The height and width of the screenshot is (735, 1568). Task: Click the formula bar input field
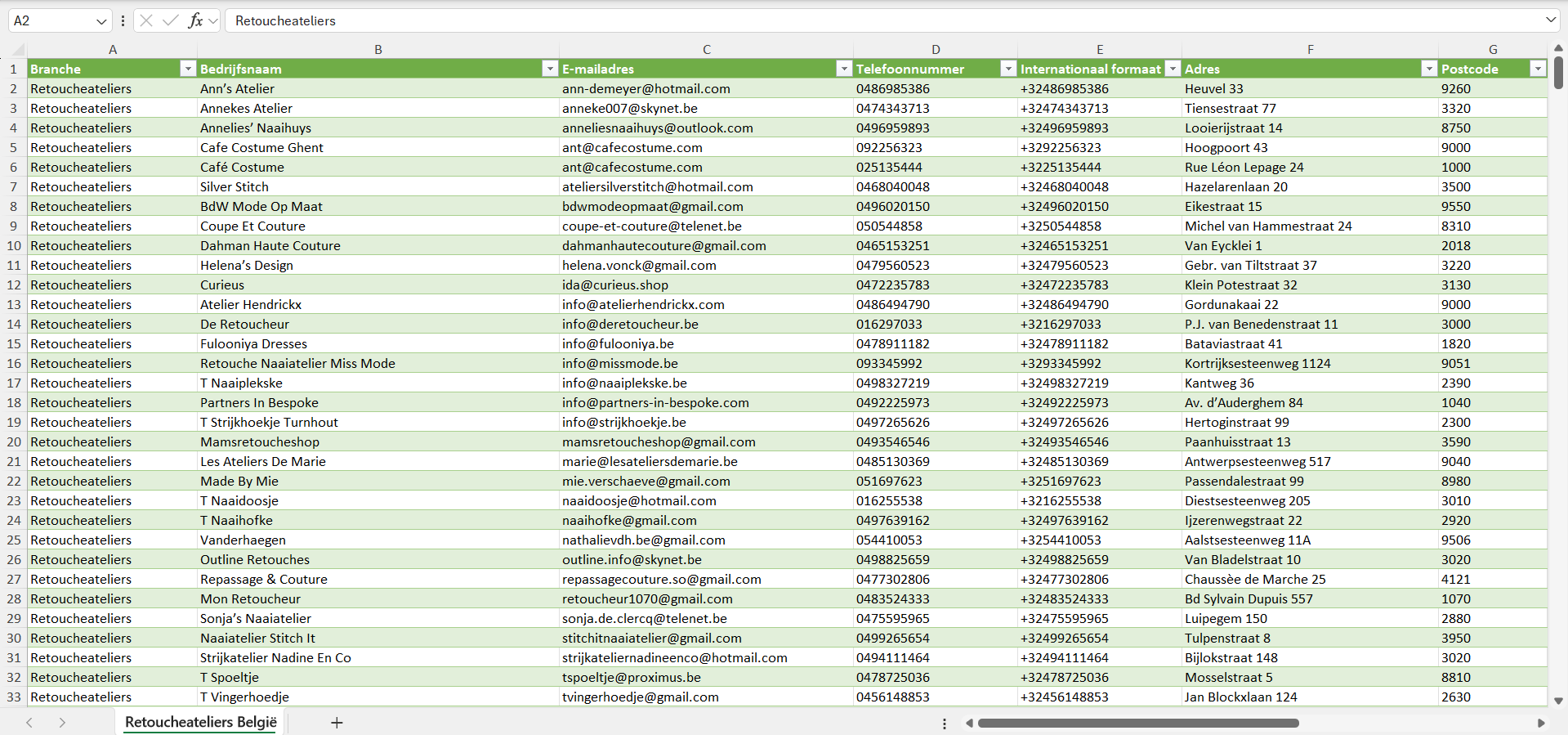click(x=817, y=20)
